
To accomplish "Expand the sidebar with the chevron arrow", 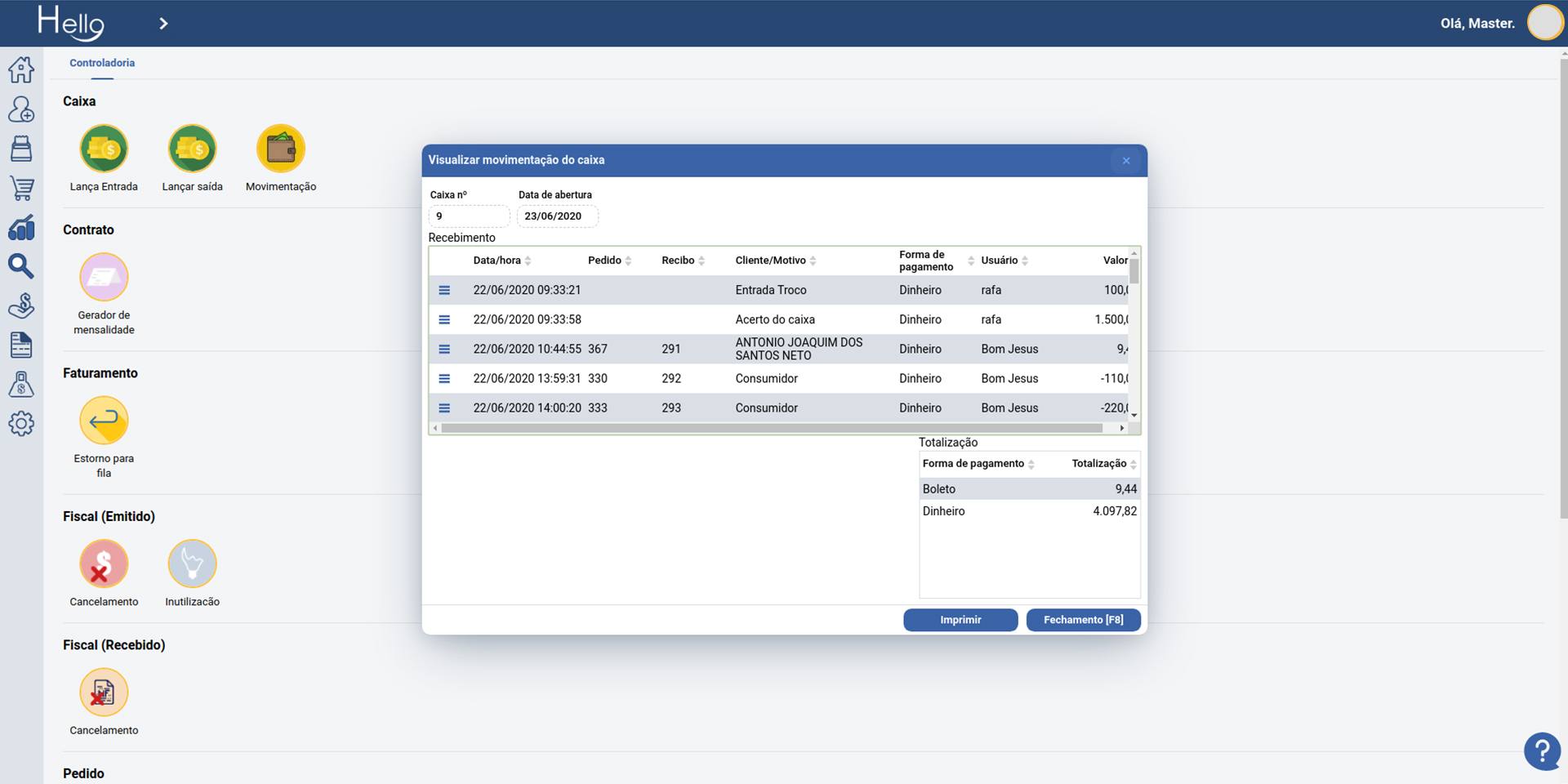I will 163,24.
